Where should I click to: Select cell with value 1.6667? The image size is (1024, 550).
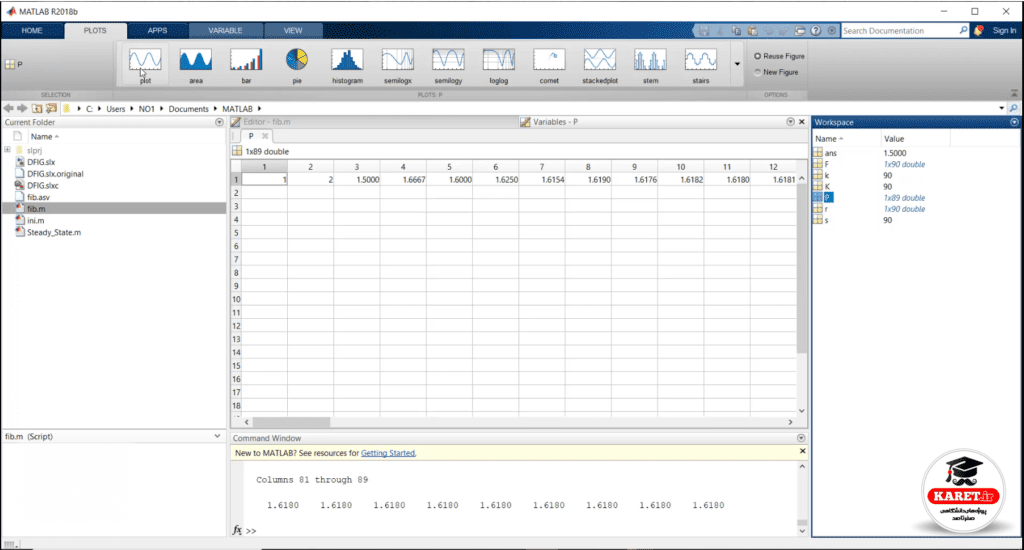click(403, 179)
